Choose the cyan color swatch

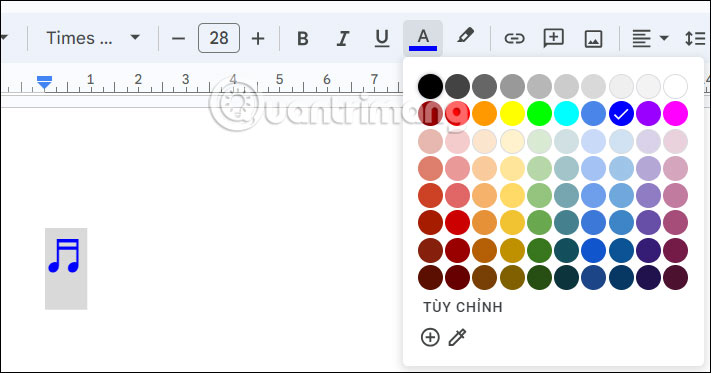[566, 114]
